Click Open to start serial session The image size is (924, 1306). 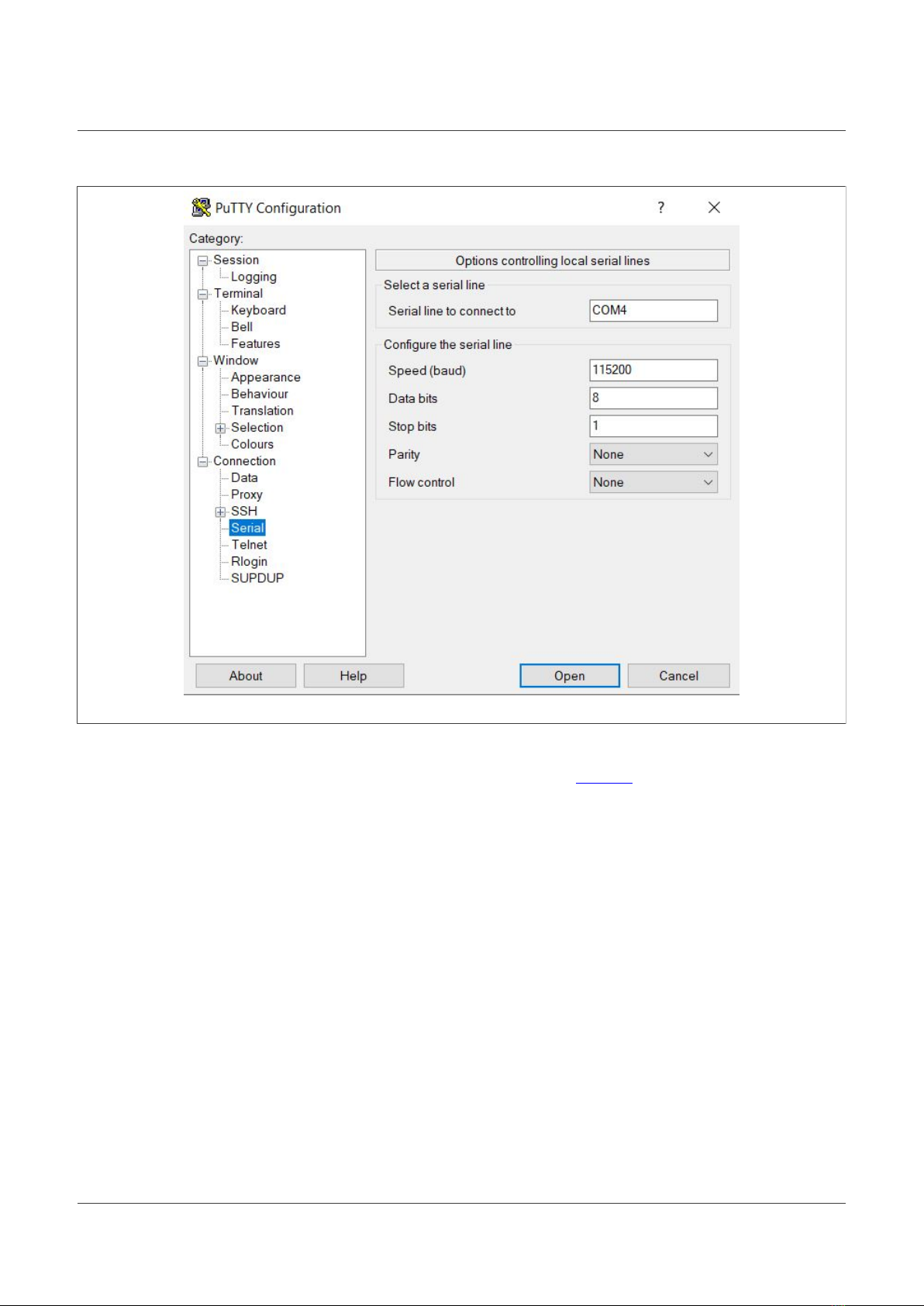coord(570,676)
